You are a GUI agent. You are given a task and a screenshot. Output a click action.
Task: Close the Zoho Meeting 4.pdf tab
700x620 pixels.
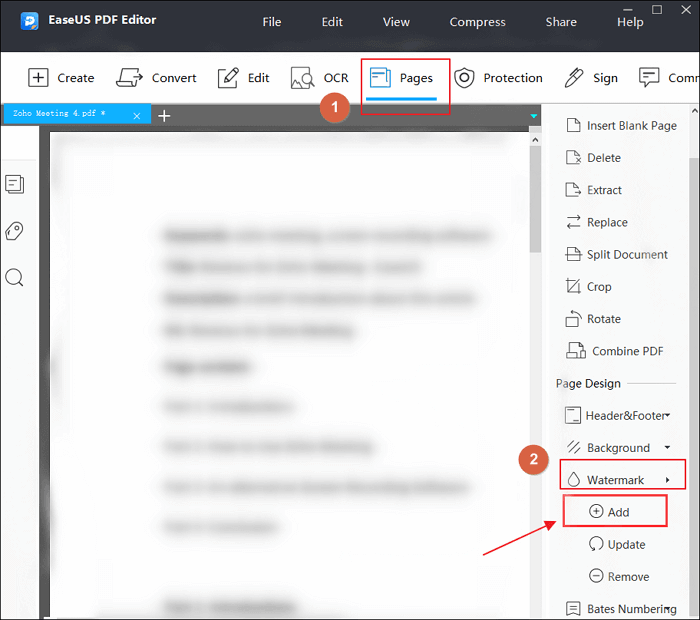click(x=137, y=116)
